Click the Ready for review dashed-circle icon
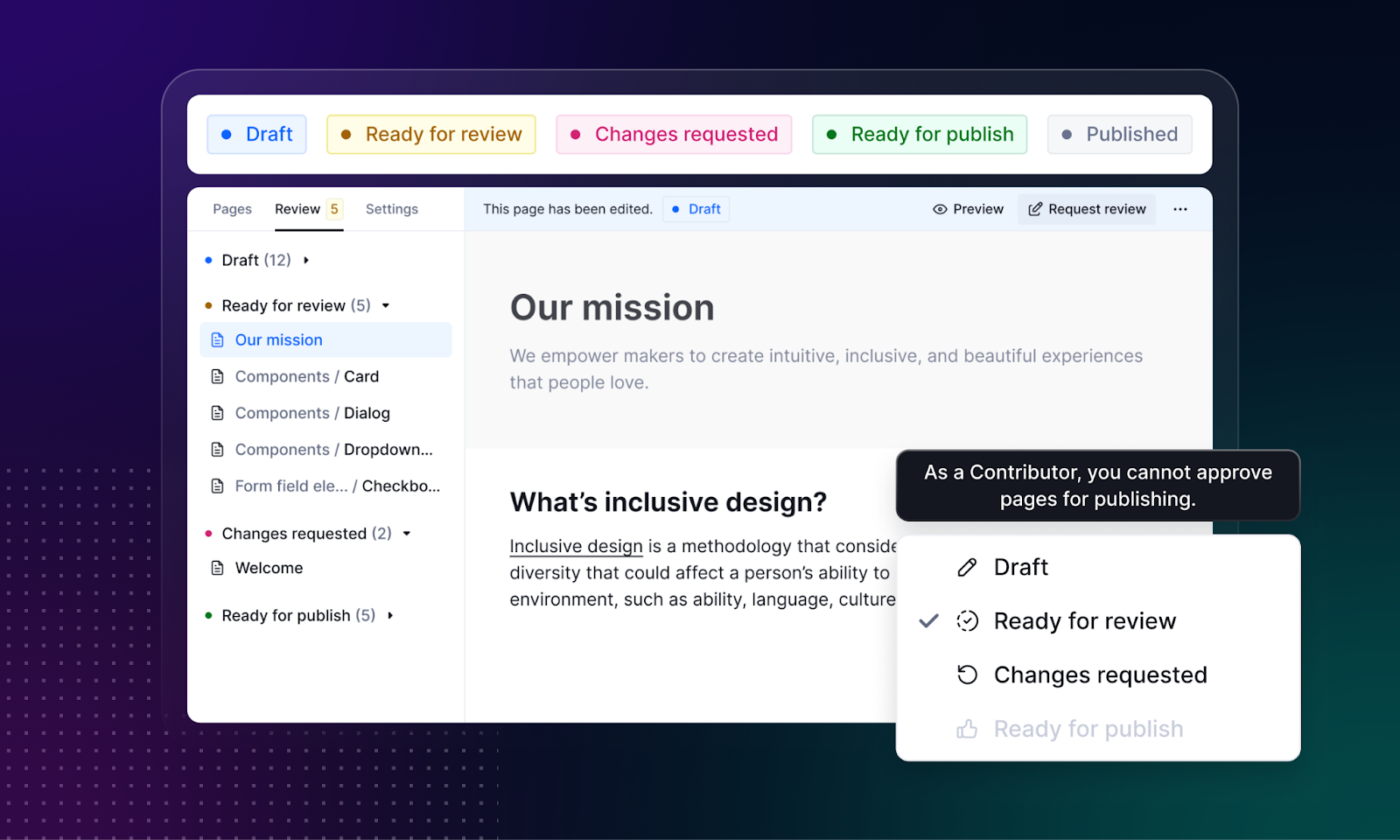 pyautogui.click(x=967, y=621)
